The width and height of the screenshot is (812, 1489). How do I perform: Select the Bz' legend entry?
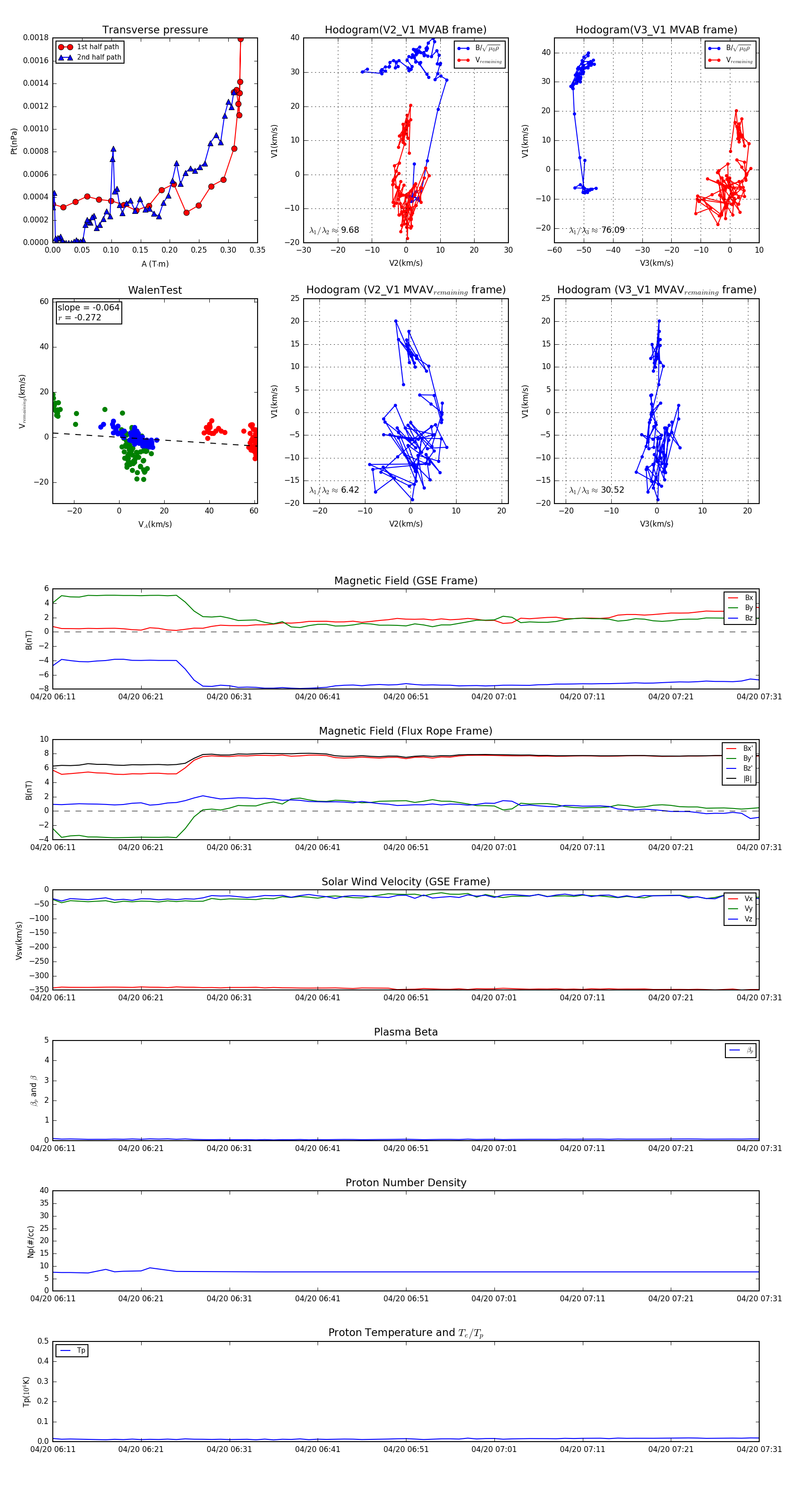(740, 768)
